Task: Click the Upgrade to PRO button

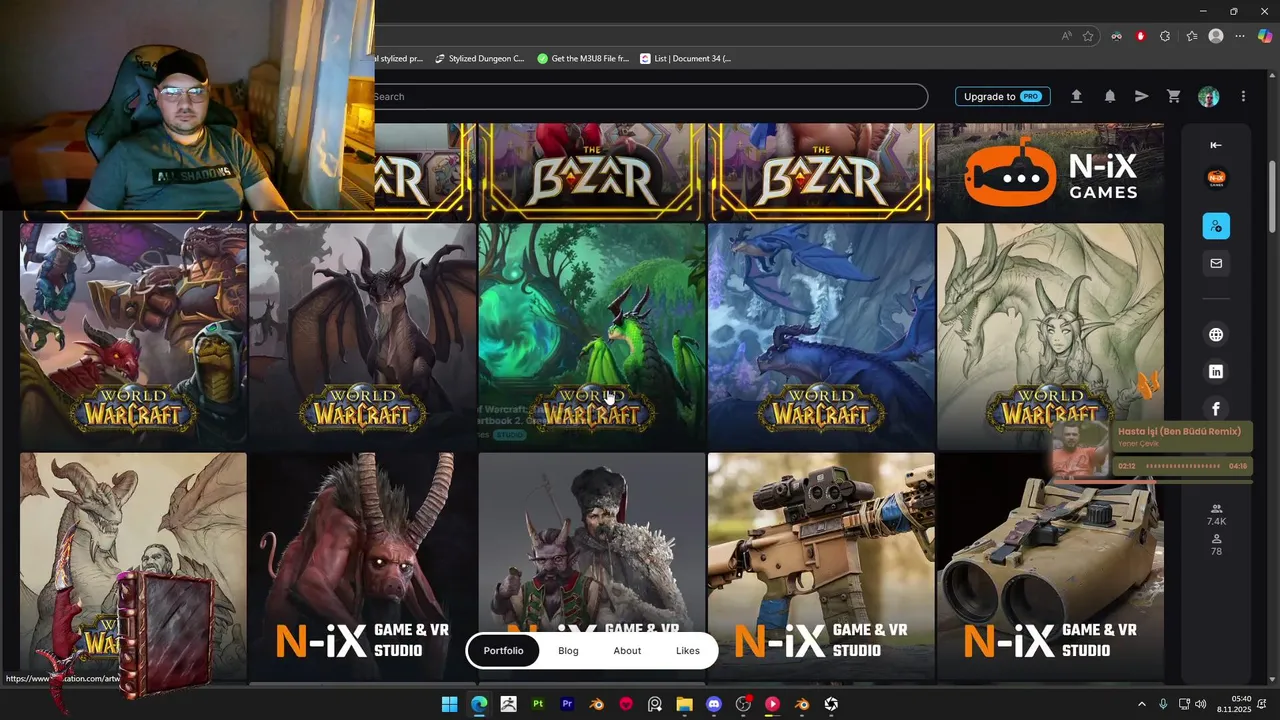Action: pos(1002,96)
